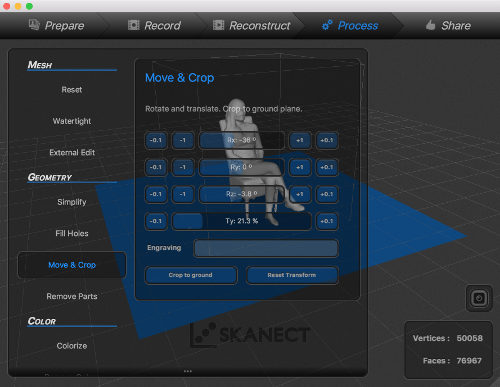Click the Reconstruct film-play icon
Viewport: 500px width, 387px height.
218,25
